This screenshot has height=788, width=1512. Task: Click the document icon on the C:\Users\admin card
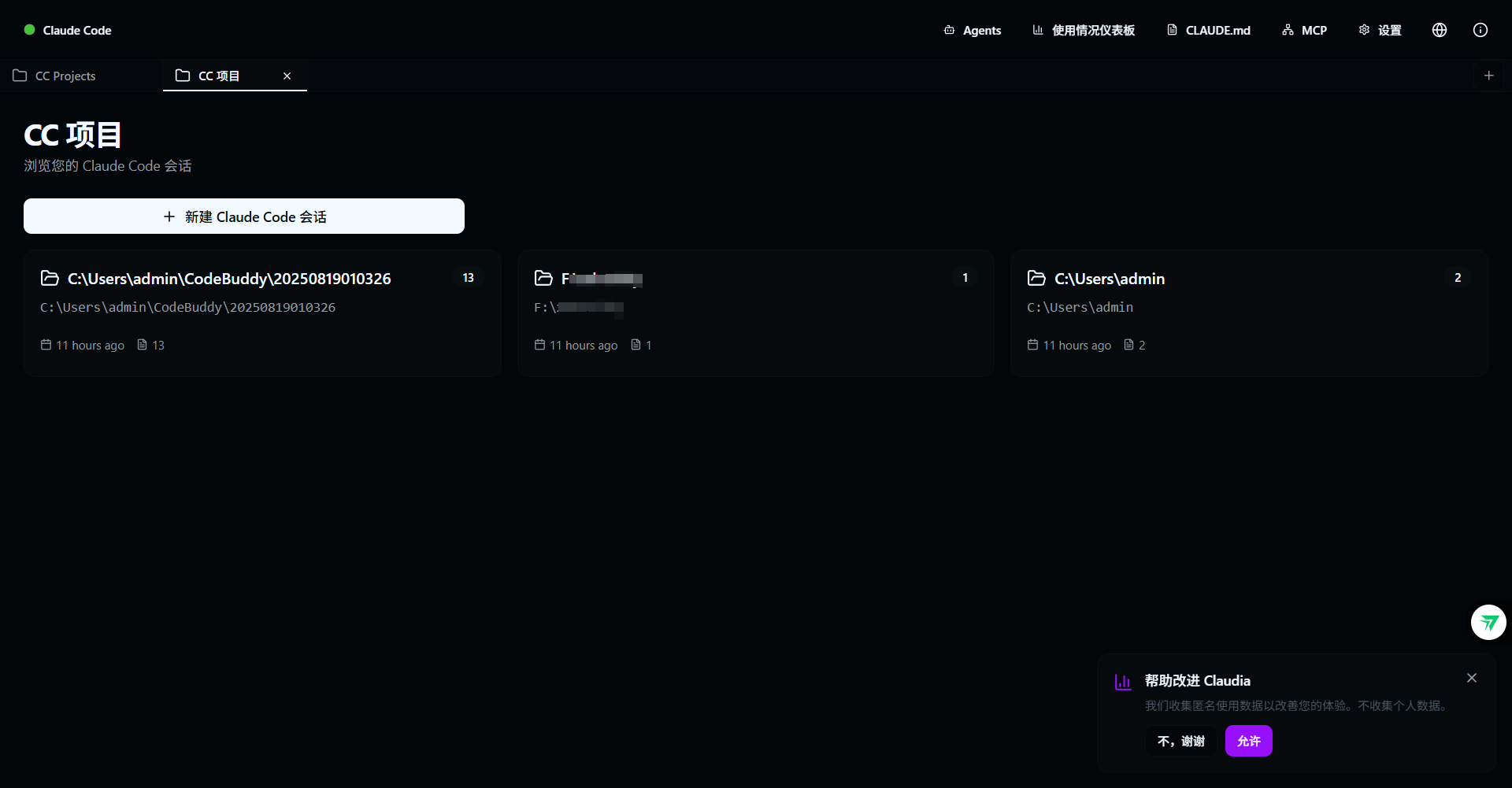click(x=1128, y=345)
